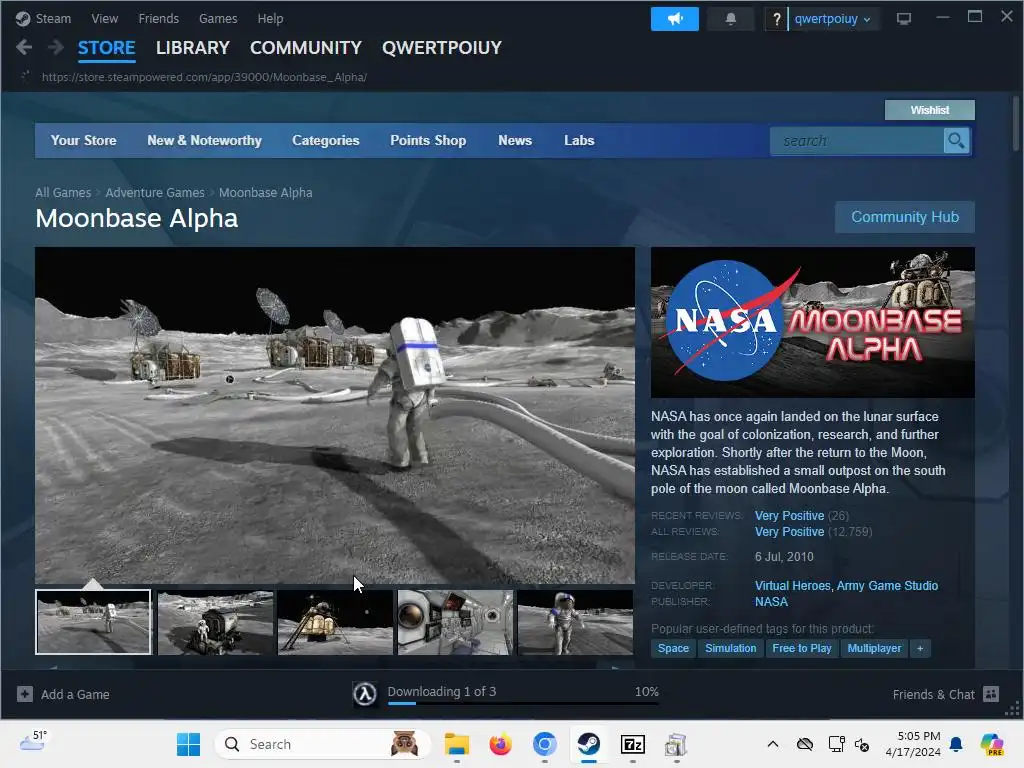Go back with the left arrow button

[24, 47]
